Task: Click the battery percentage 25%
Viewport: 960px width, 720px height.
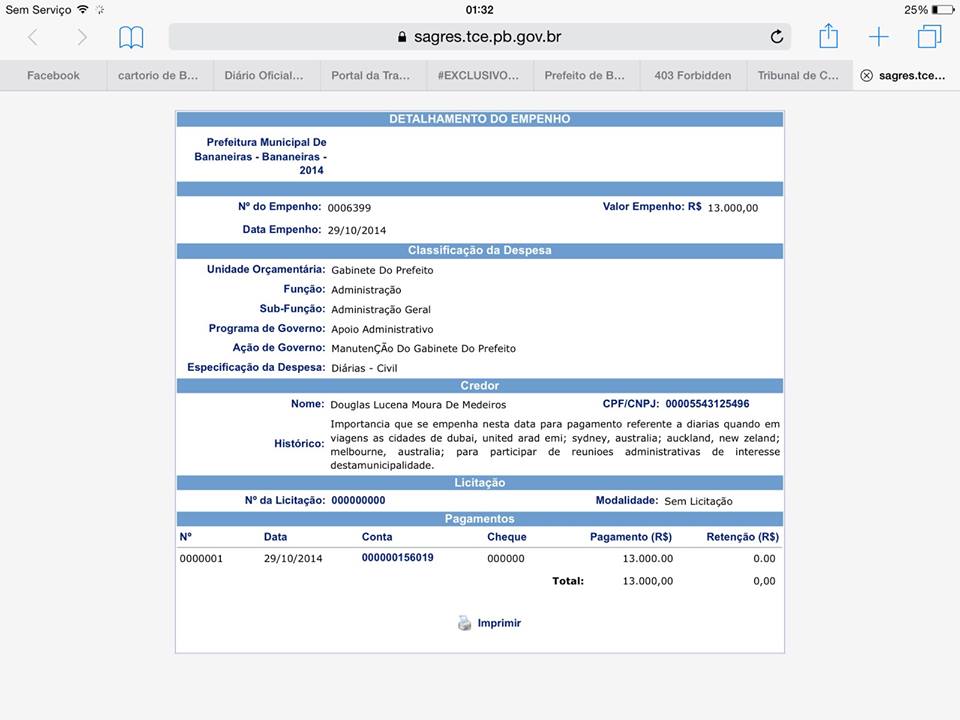Action: (x=915, y=10)
